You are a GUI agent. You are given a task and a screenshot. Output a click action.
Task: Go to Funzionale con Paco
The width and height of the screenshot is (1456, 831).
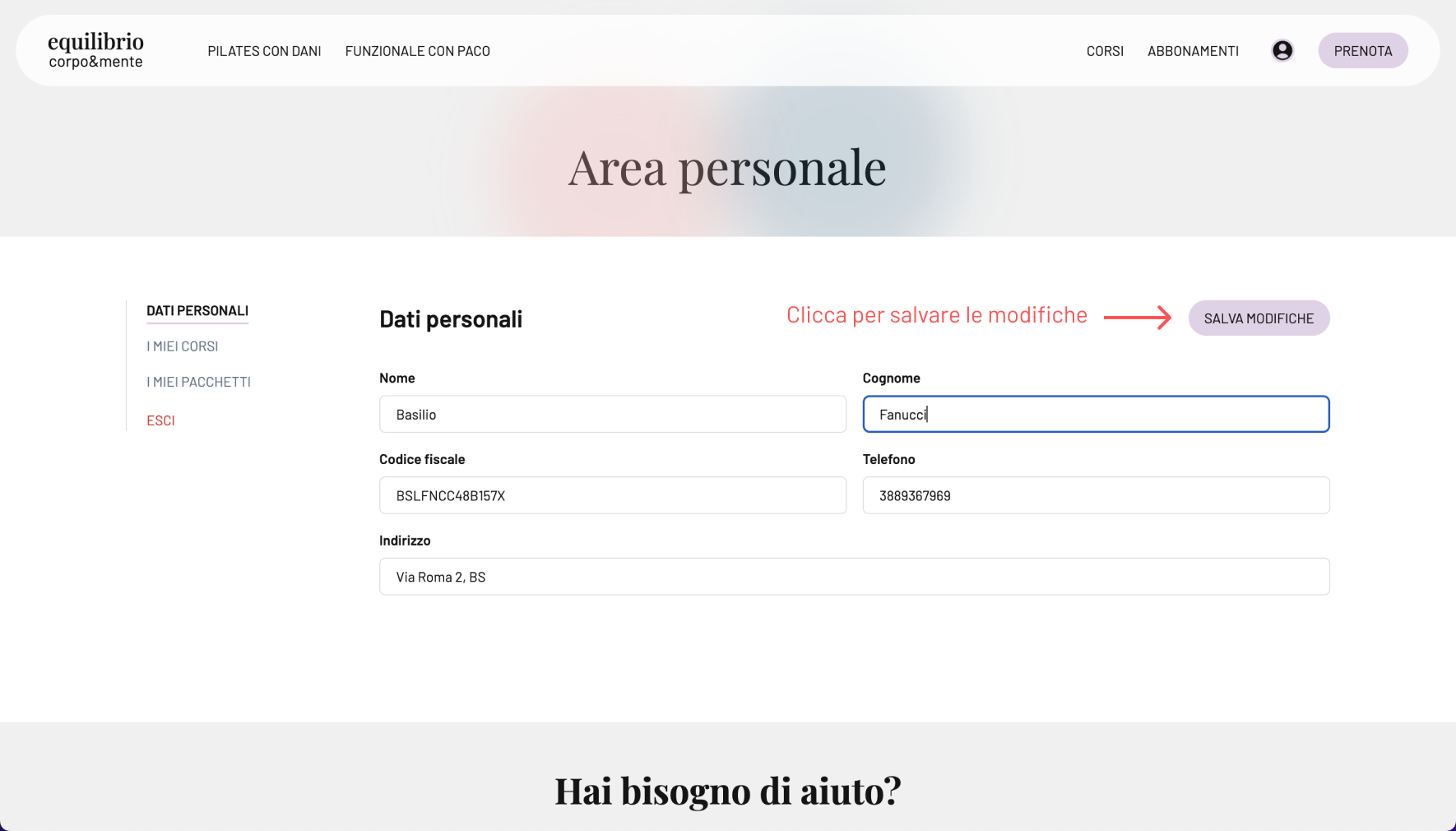[x=417, y=51]
